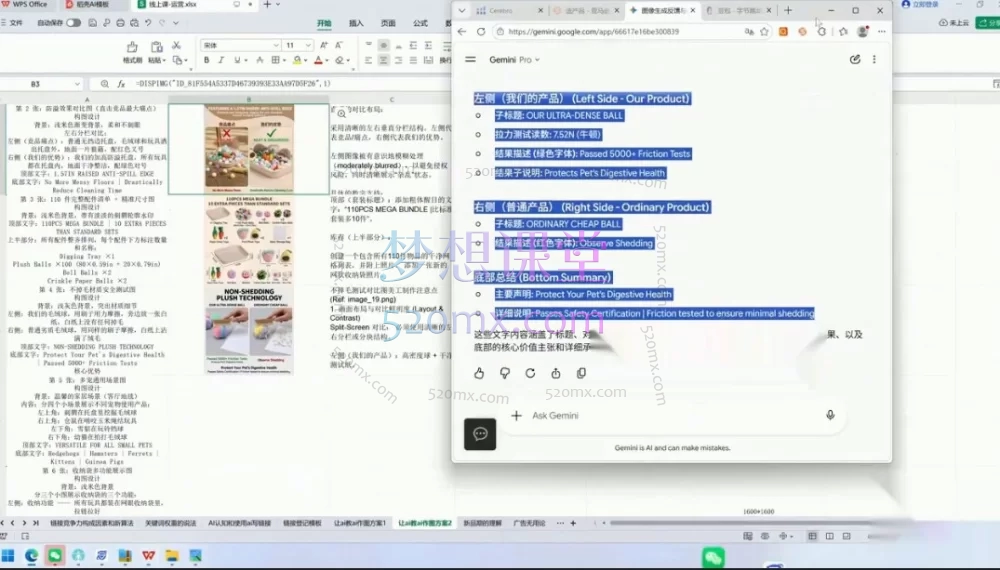Expand the quick access toolbar chevron

(176, 23)
